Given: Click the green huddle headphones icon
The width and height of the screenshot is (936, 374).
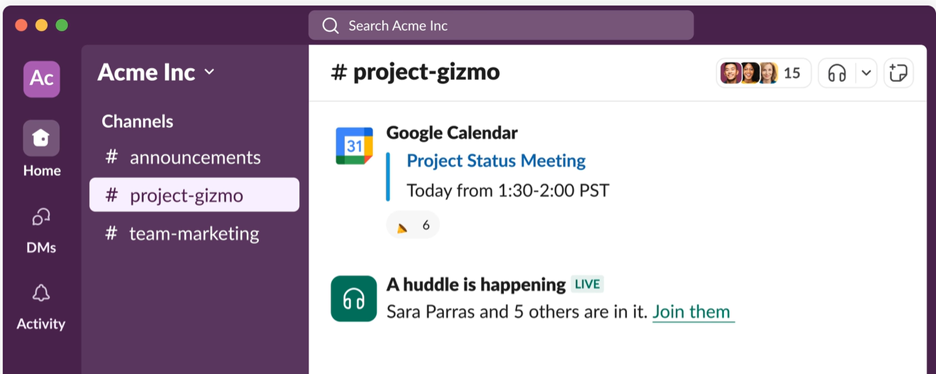Looking at the screenshot, I should click(354, 298).
